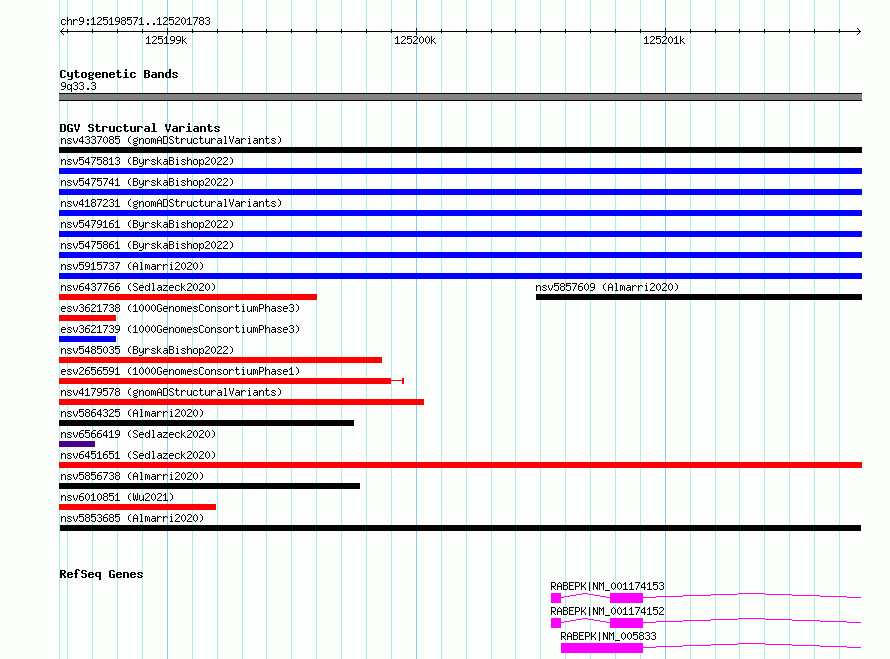Click the large magenta exon of NM_001174153
The height and width of the screenshot is (659, 890).
pos(627,598)
